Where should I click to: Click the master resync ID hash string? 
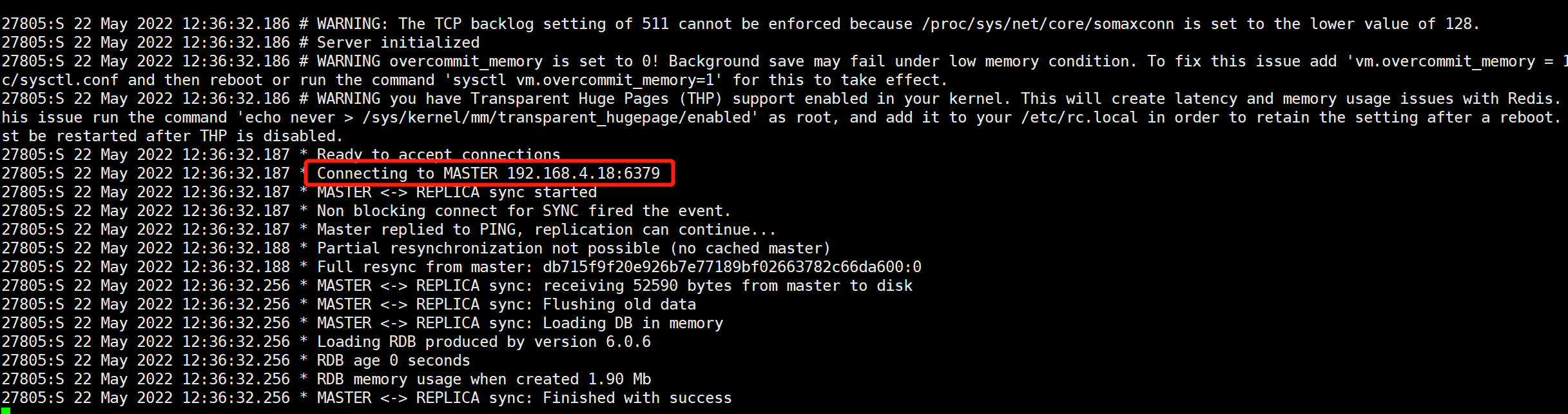click(x=732, y=267)
